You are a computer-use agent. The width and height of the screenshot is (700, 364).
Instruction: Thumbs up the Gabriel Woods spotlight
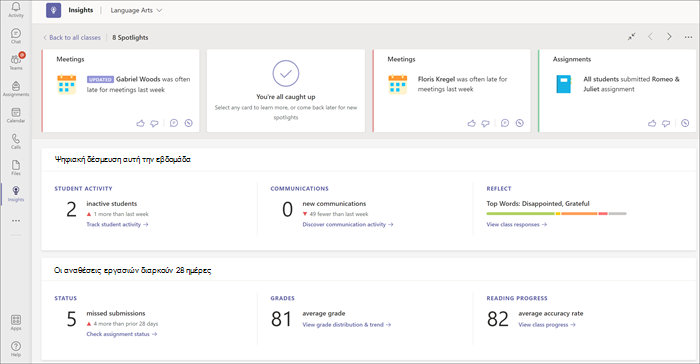click(x=141, y=123)
